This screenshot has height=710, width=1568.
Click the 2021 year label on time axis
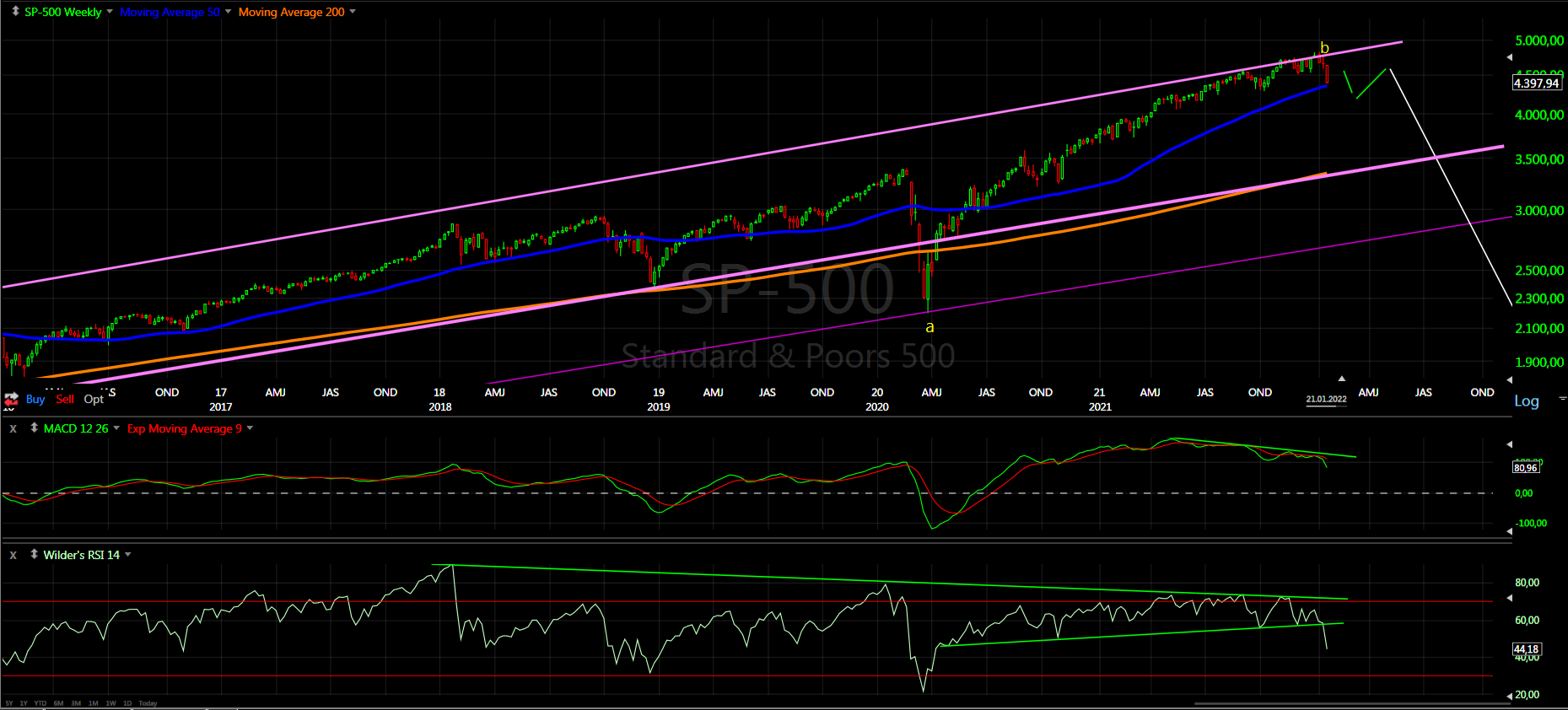(x=1100, y=406)
